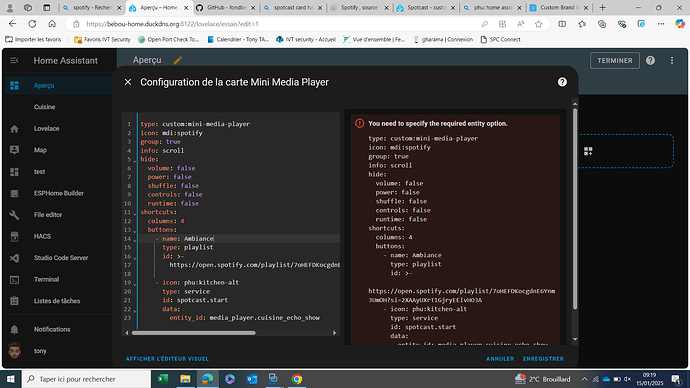The image size is (690, 388).
Task: Switch to the Custom Brand browser tab
Action: tap(559, 7)
